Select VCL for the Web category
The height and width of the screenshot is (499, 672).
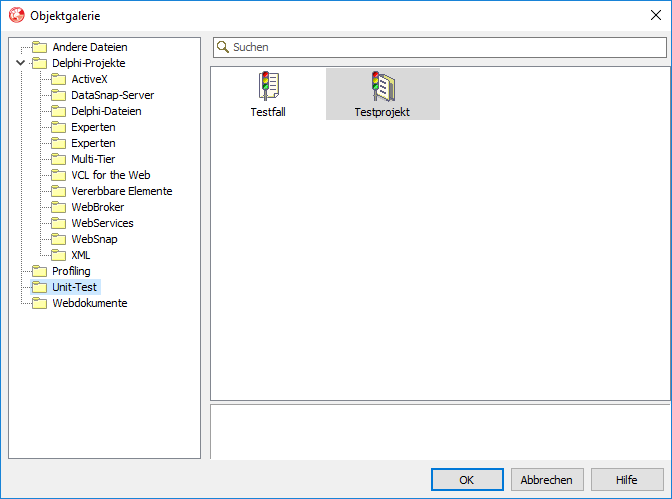tap(110, 175)
